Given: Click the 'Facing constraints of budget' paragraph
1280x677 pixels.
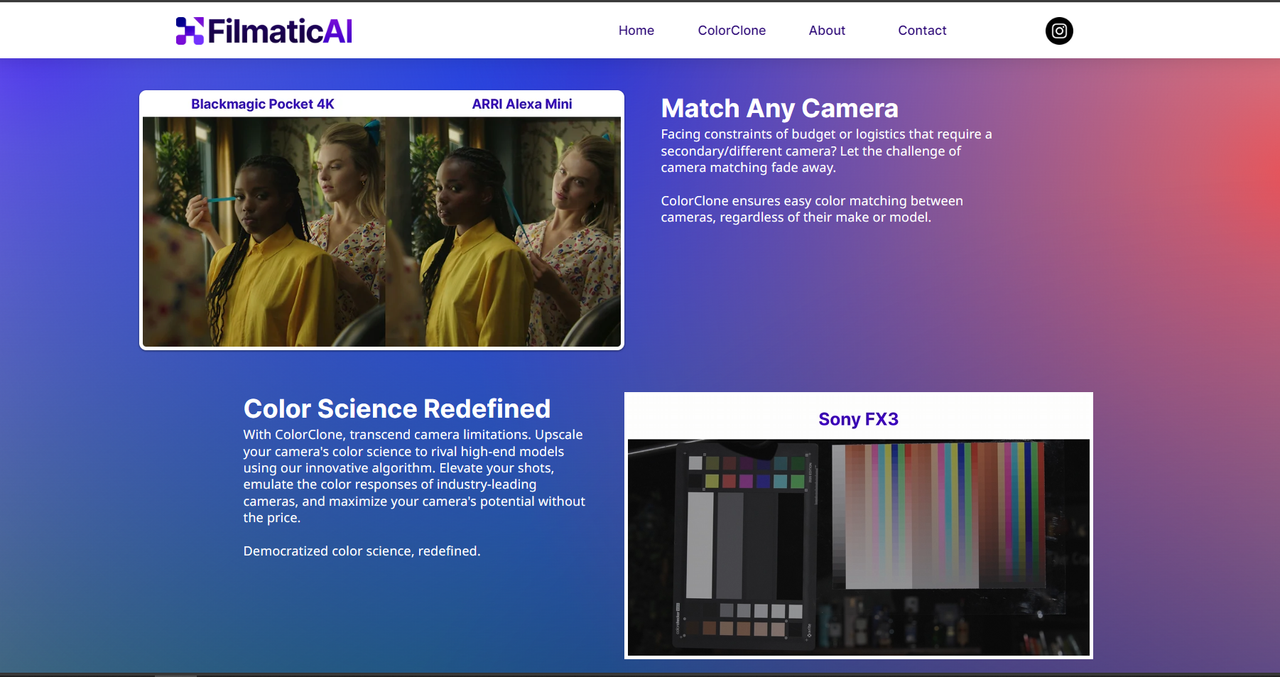Looking at the screenshot, I should 827,151.
